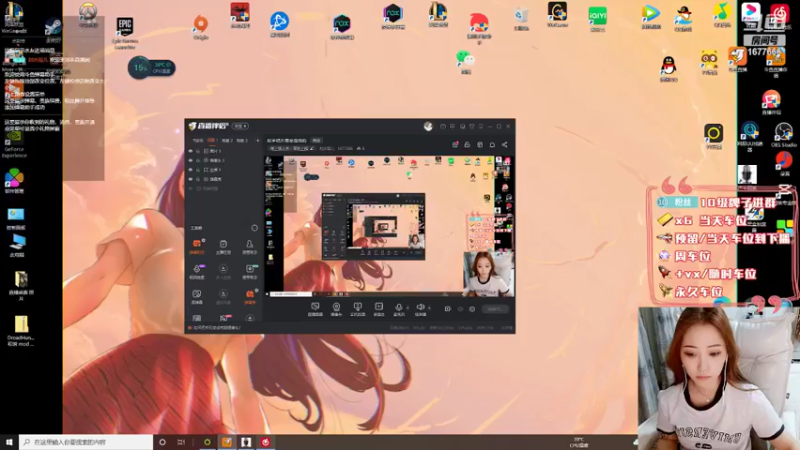Click the bell notification icon in companion header
This screenshot has height=450, width=800.
[x=492, y=145]
